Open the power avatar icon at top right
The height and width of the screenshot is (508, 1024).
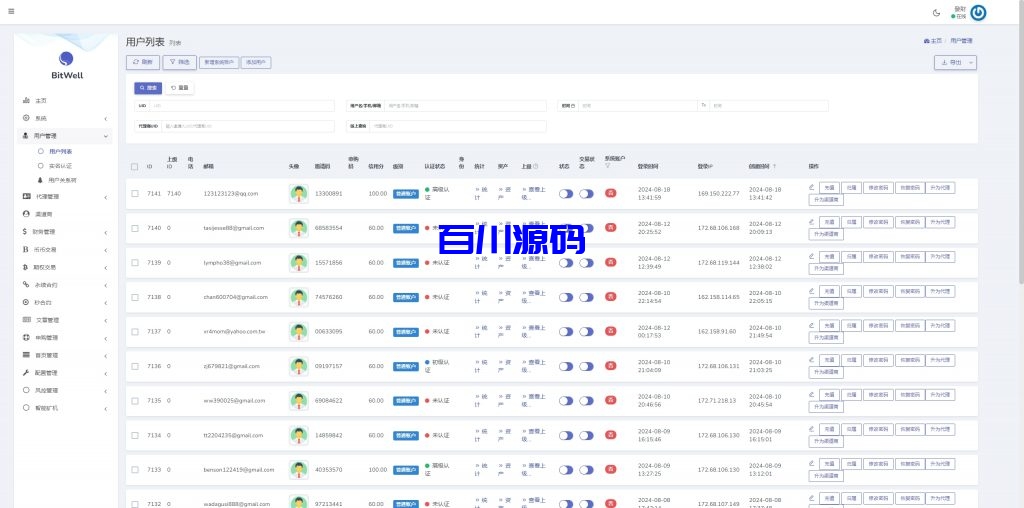tap(978, 12)
